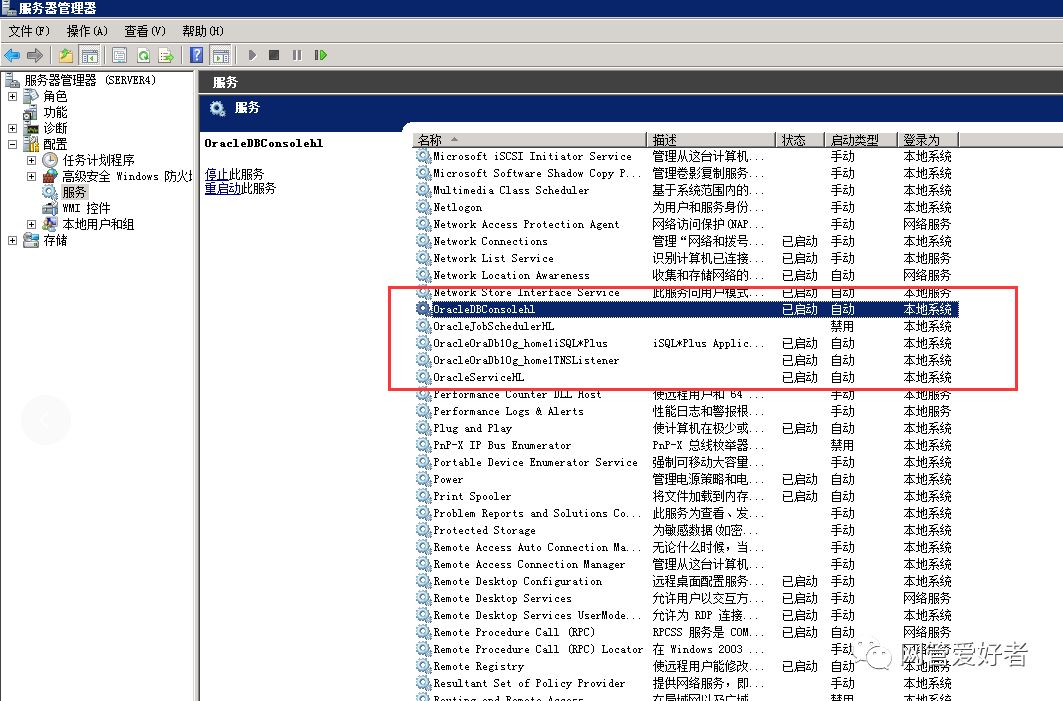
Task: Select PnP-X IP Bus Enumerator service
Action: click(502, 445)
